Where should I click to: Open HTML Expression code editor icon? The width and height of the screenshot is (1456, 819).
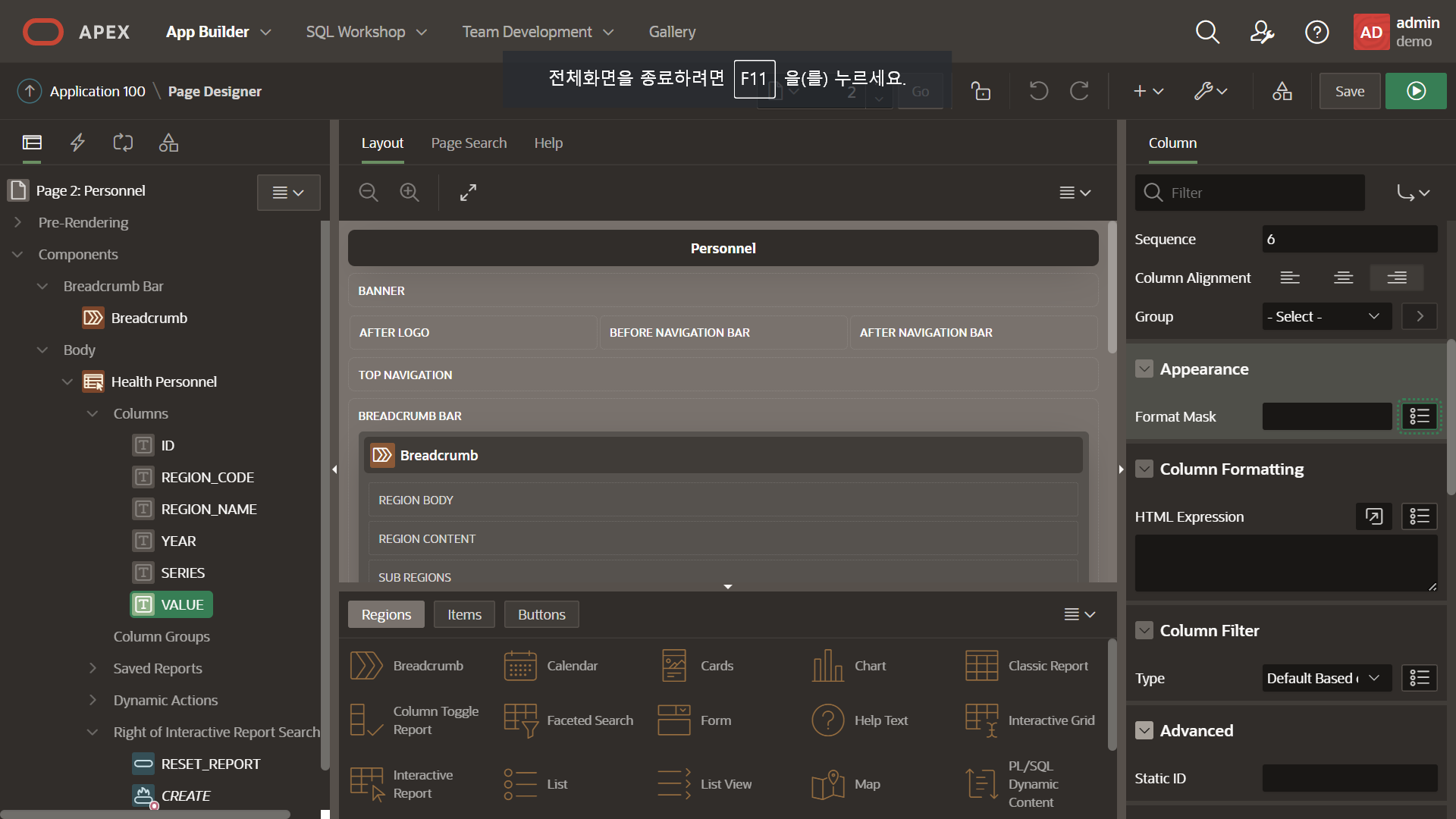(x=1374, y=516)
